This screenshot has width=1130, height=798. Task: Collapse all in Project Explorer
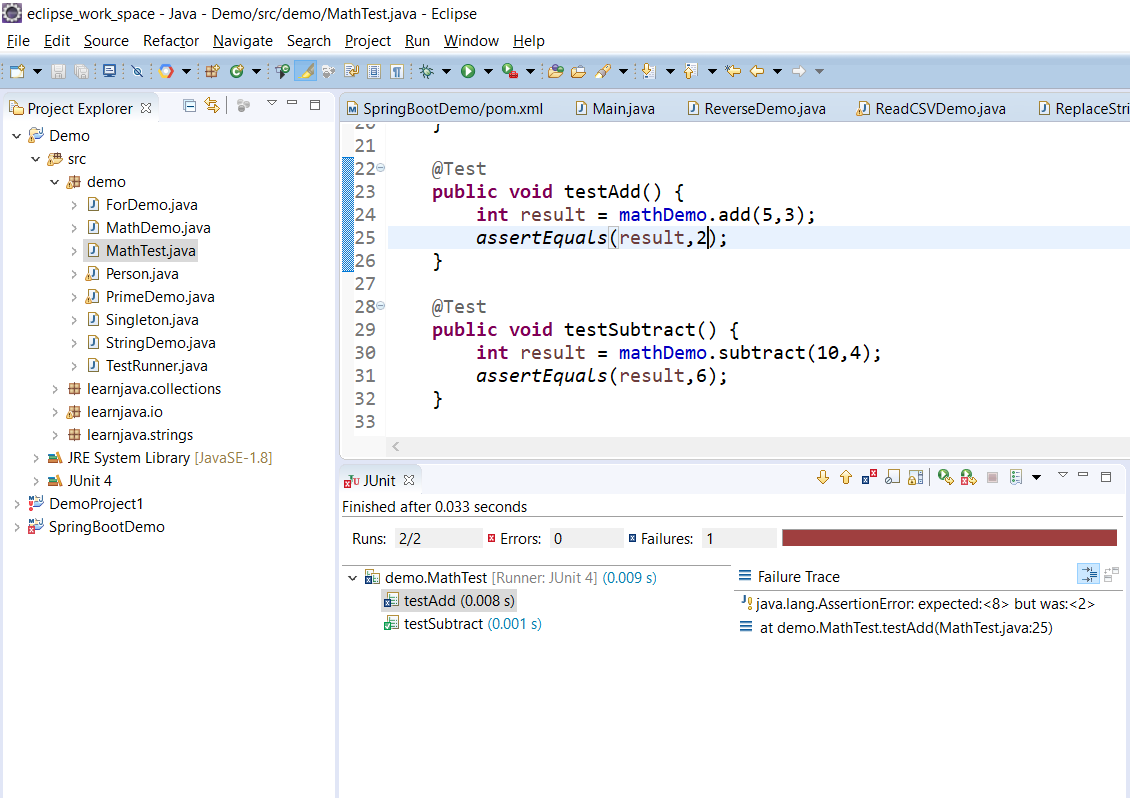coord(190,106)
